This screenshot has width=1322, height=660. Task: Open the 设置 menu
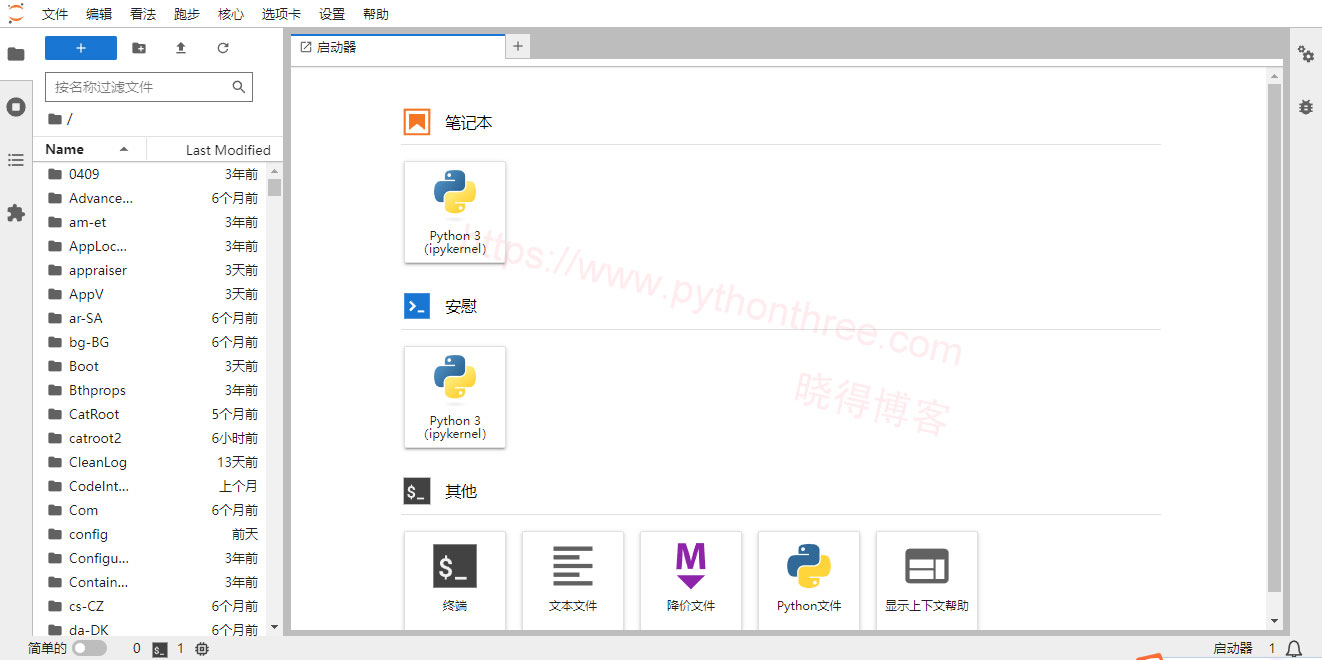332,14
